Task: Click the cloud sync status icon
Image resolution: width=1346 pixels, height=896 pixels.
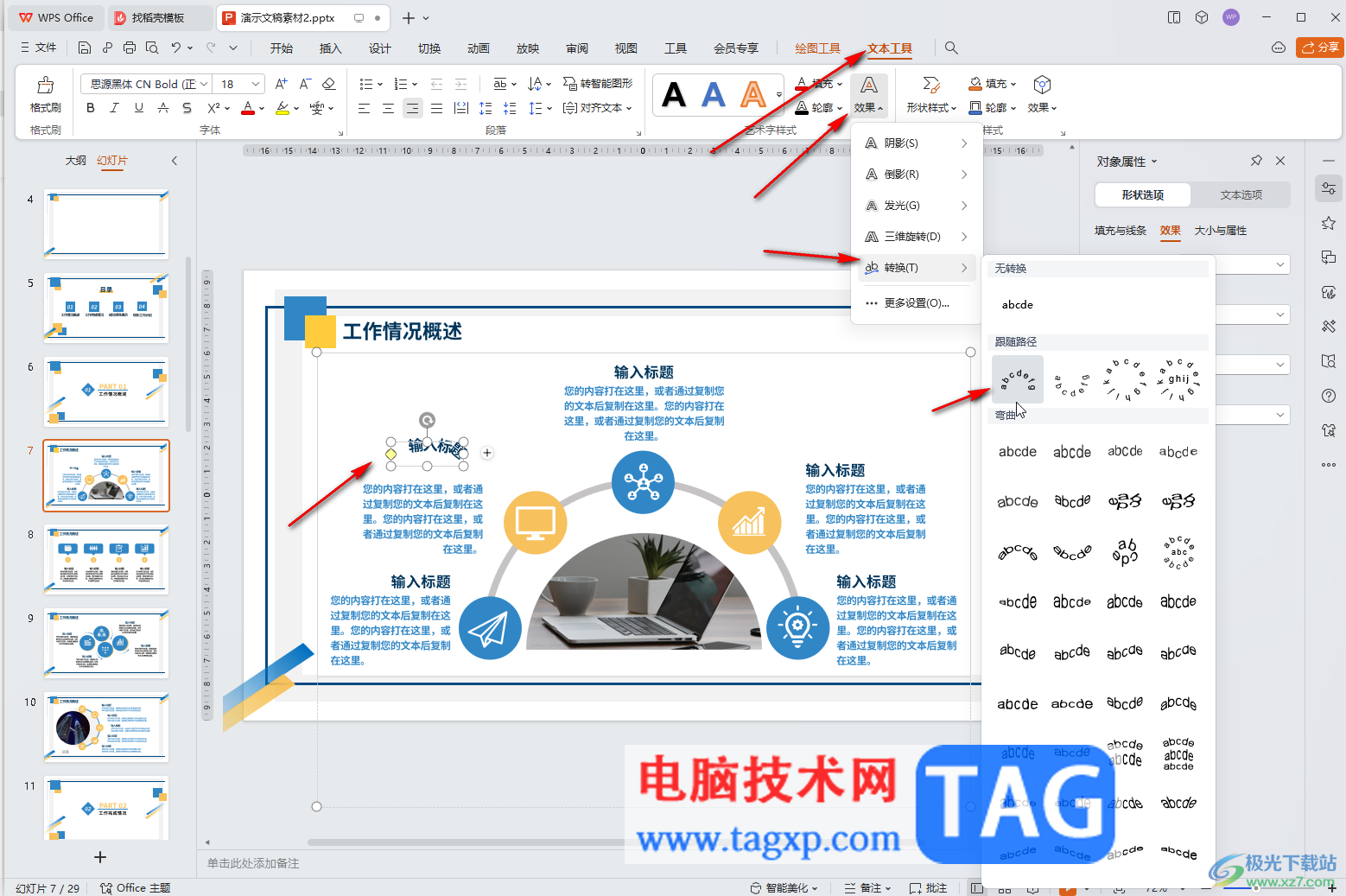Action: [x=1279, y=48]
